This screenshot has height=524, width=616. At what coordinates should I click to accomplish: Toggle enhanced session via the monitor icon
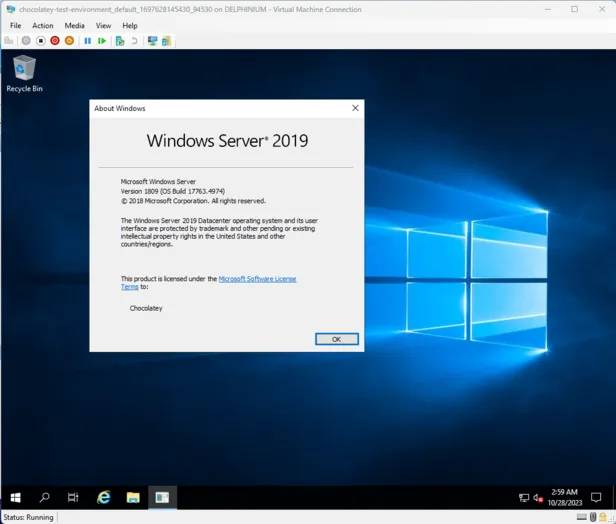click(152, 41)
